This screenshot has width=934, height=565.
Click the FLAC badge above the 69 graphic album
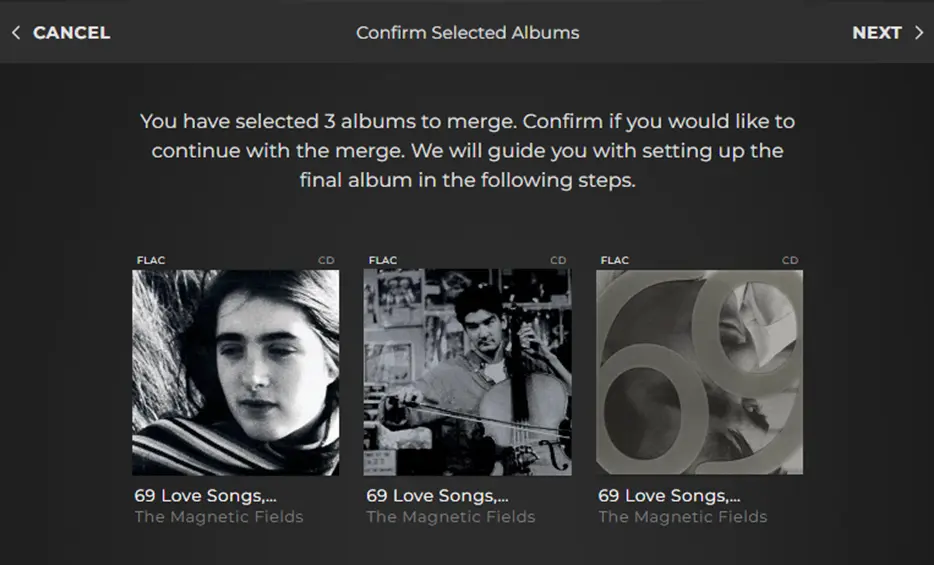(615, 261)
